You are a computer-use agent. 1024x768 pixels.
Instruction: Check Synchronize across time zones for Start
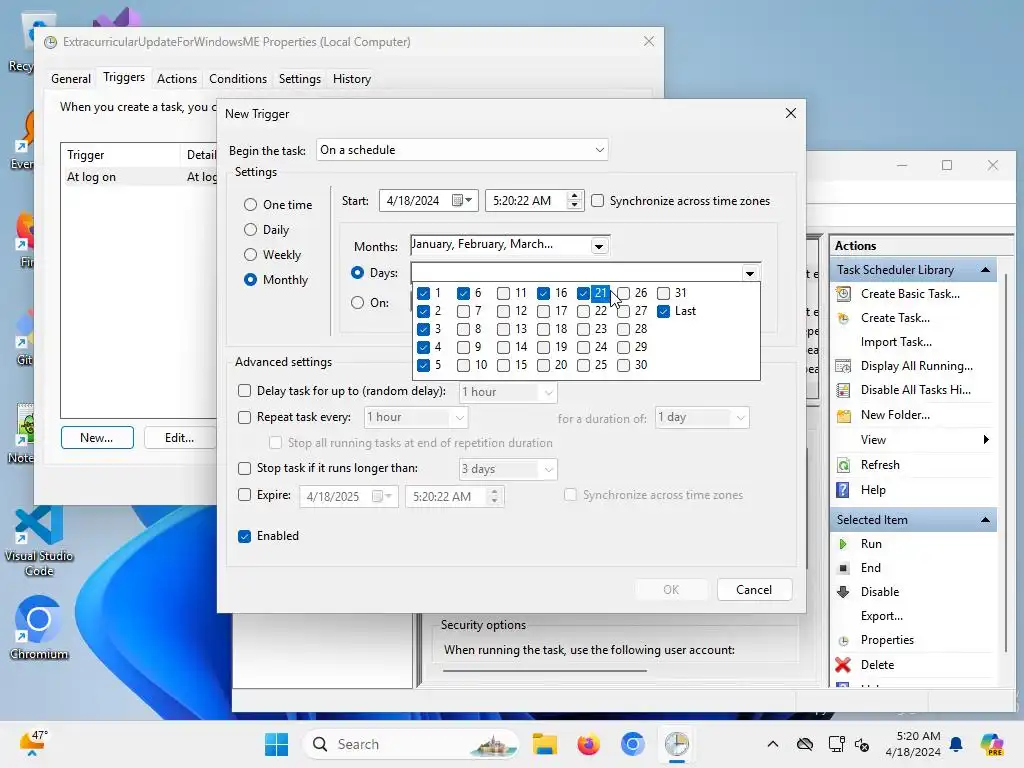pos(598,201)
